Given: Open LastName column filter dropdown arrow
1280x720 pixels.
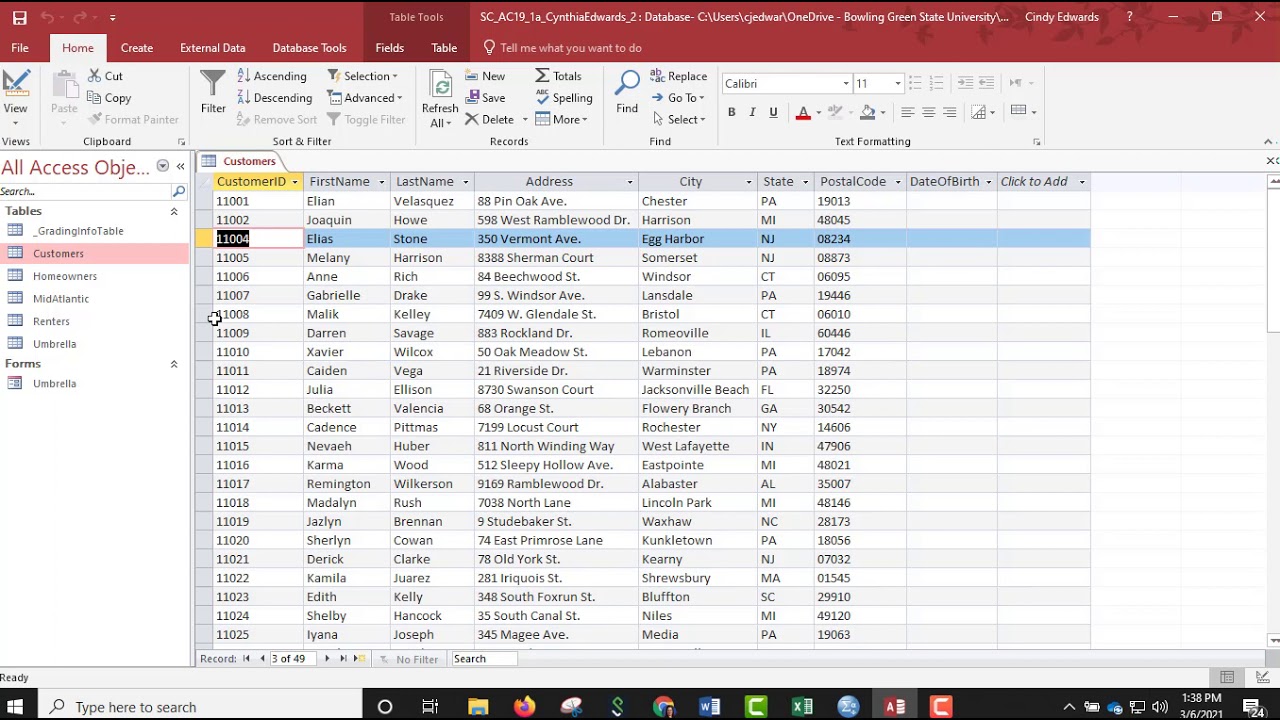Looking at the screenshot, I should [x=465, y=182].
